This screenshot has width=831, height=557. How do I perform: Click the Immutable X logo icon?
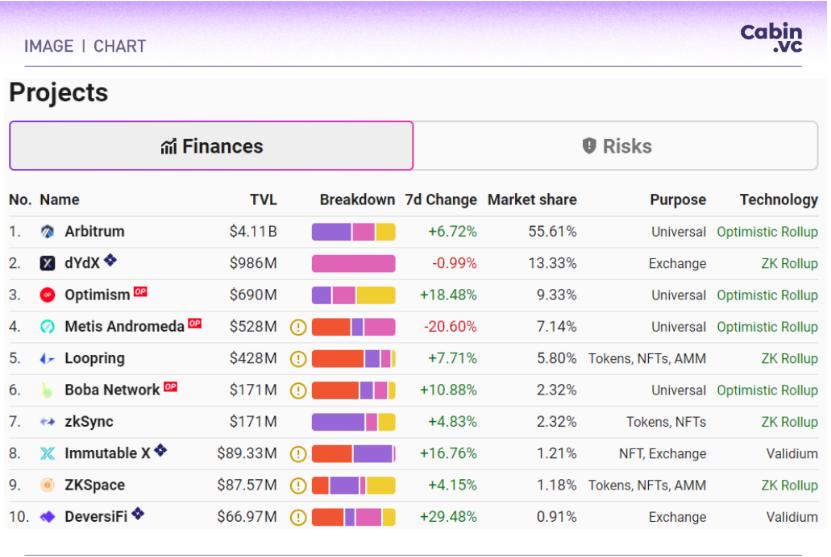click(47, 454)
